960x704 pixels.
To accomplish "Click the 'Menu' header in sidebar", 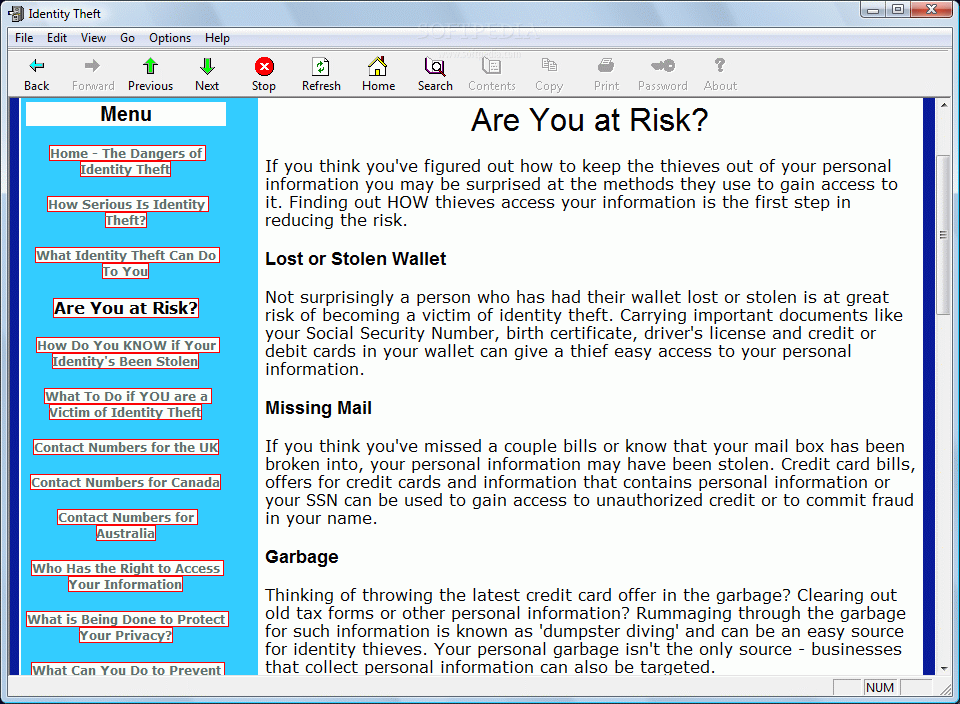I will [x=126, y=114].
